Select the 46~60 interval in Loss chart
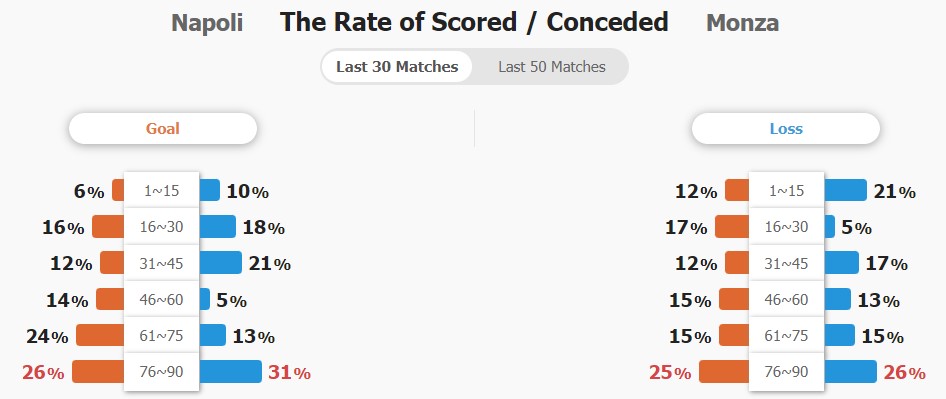 [x=786, y=299]
